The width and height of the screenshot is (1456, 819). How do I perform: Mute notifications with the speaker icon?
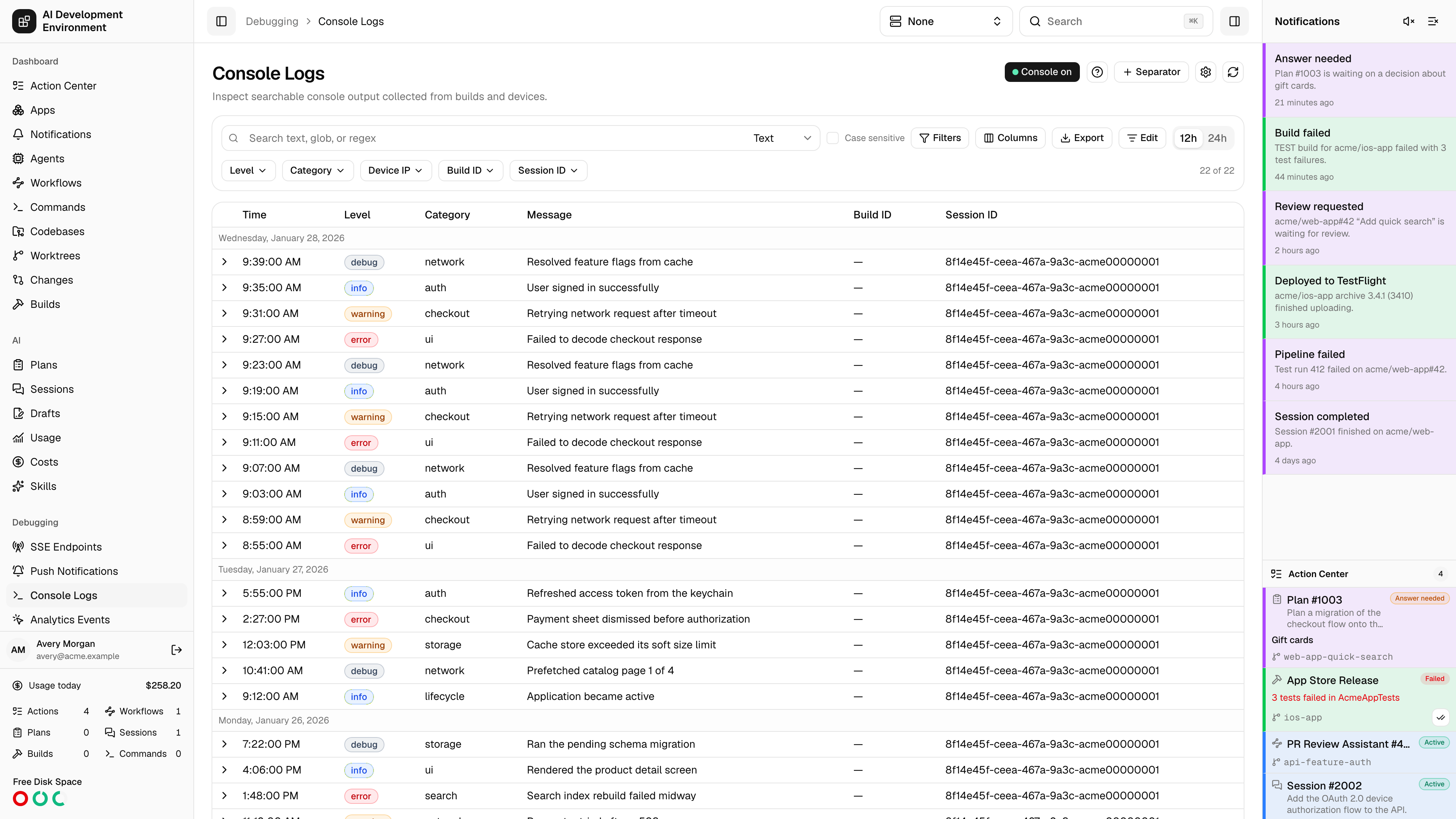coord(1409,22)
